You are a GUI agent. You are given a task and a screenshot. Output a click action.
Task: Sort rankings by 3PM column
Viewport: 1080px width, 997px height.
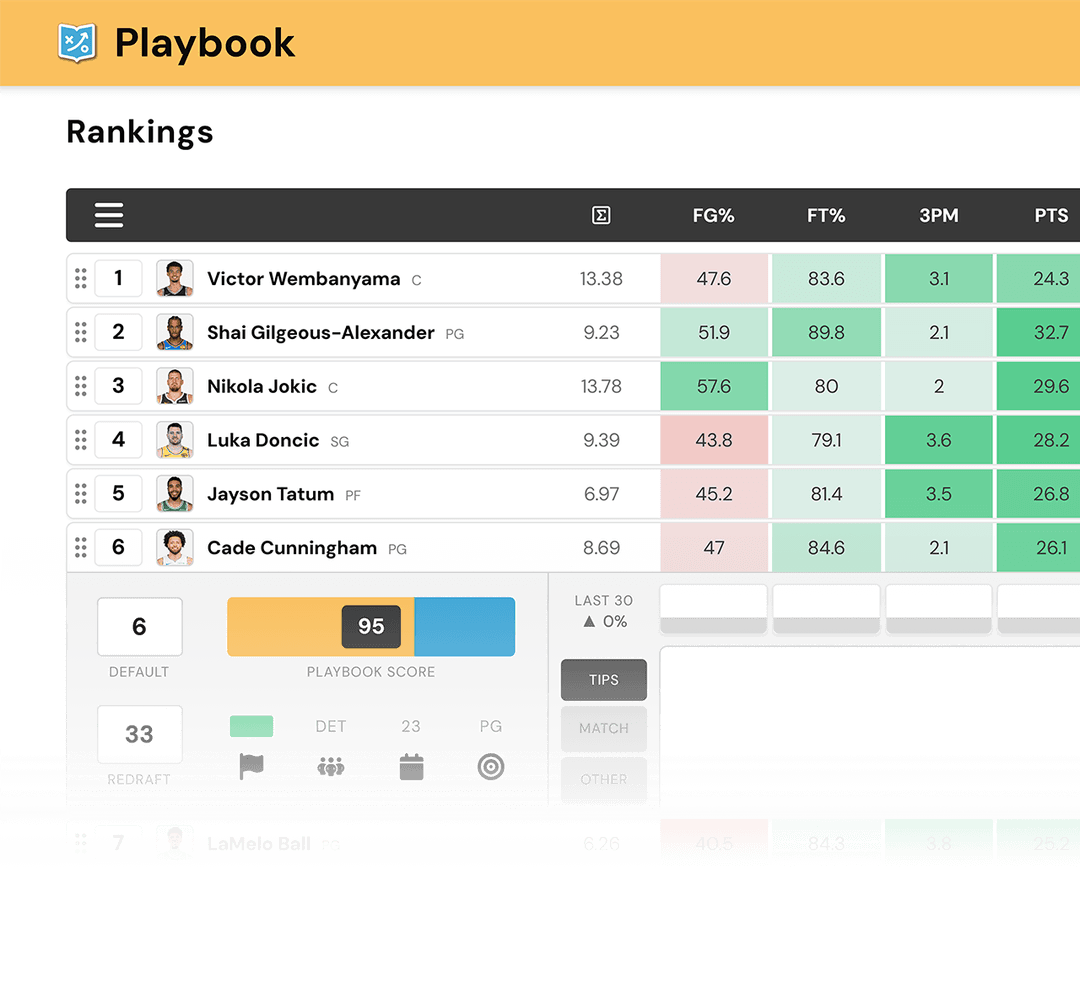tap(938, 216)
